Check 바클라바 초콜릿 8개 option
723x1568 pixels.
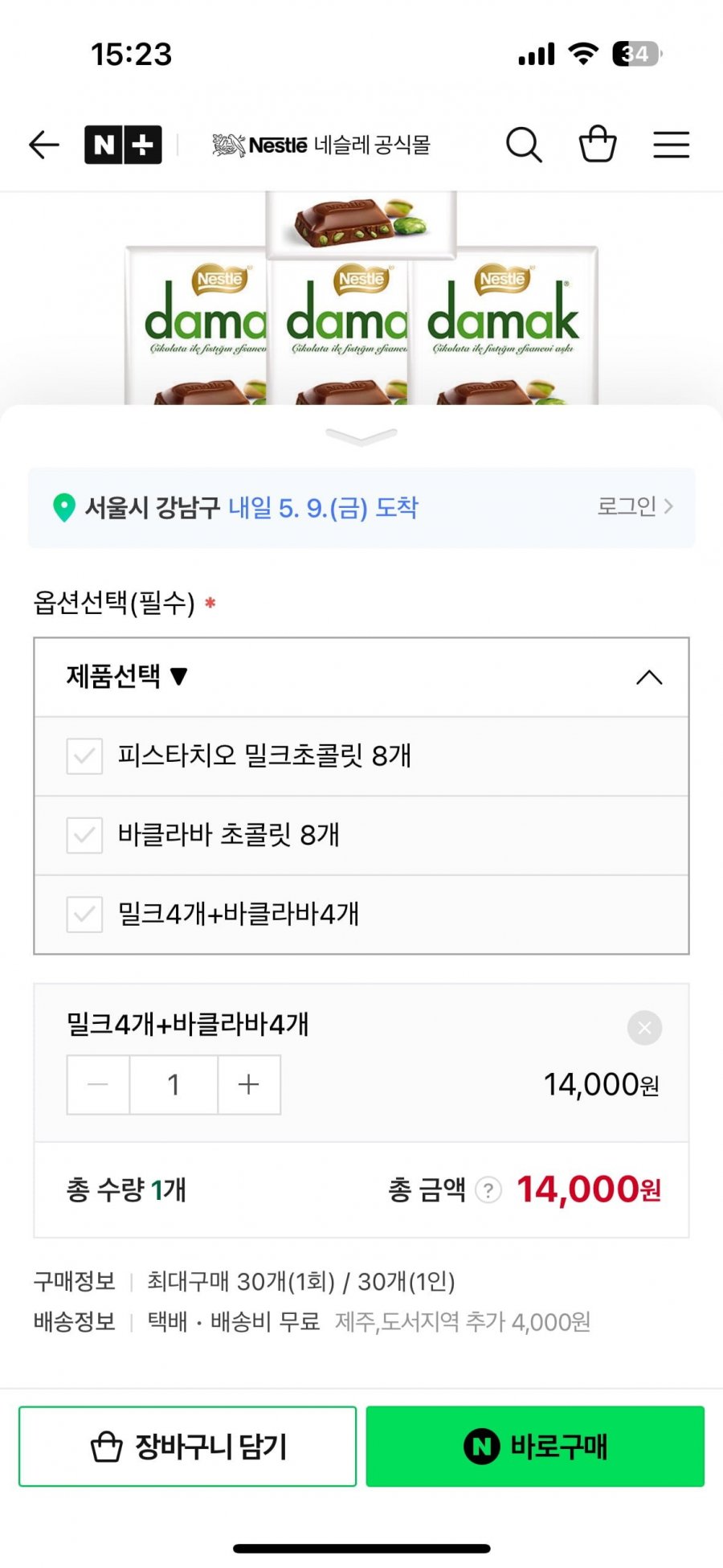(361, 835)
